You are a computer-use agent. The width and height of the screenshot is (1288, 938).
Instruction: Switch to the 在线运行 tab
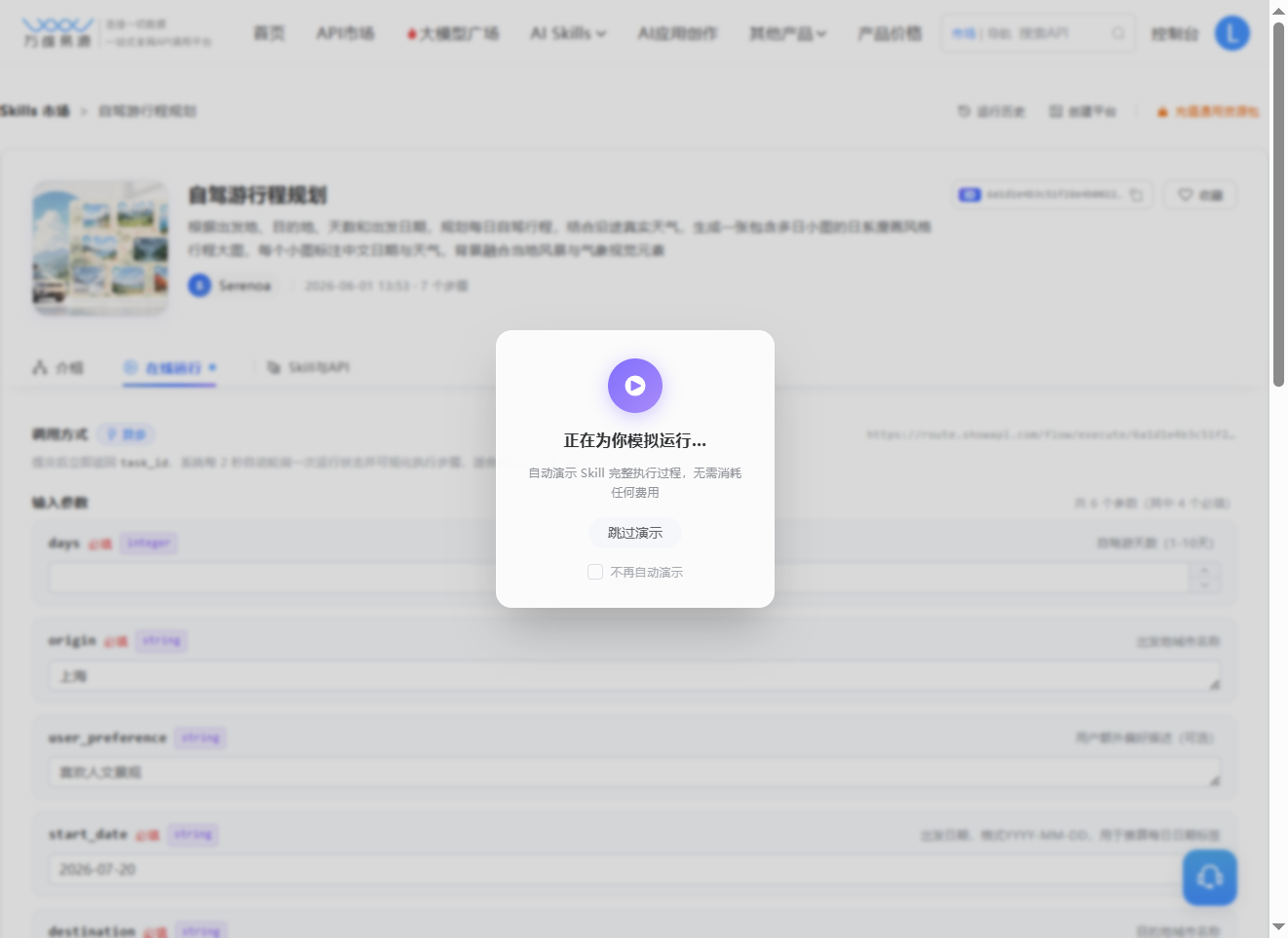pyautogui.click(x=170, y=367)
